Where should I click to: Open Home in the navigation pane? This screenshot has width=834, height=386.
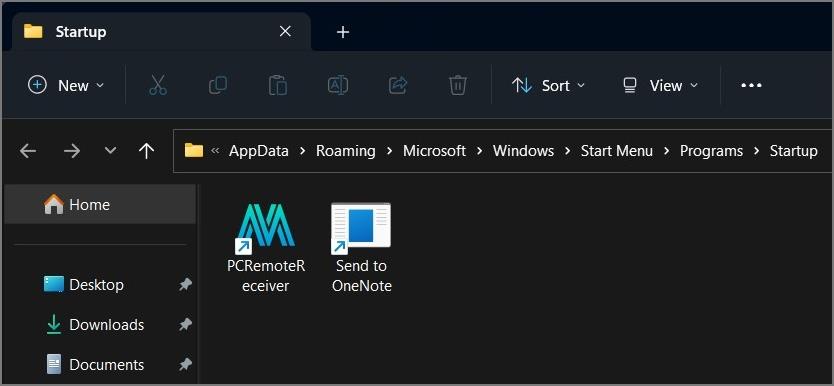[x=100, y=205]
